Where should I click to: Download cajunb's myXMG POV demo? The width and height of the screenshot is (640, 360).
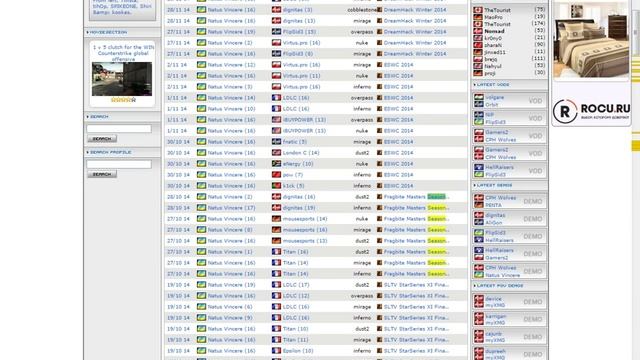[533, 337]
